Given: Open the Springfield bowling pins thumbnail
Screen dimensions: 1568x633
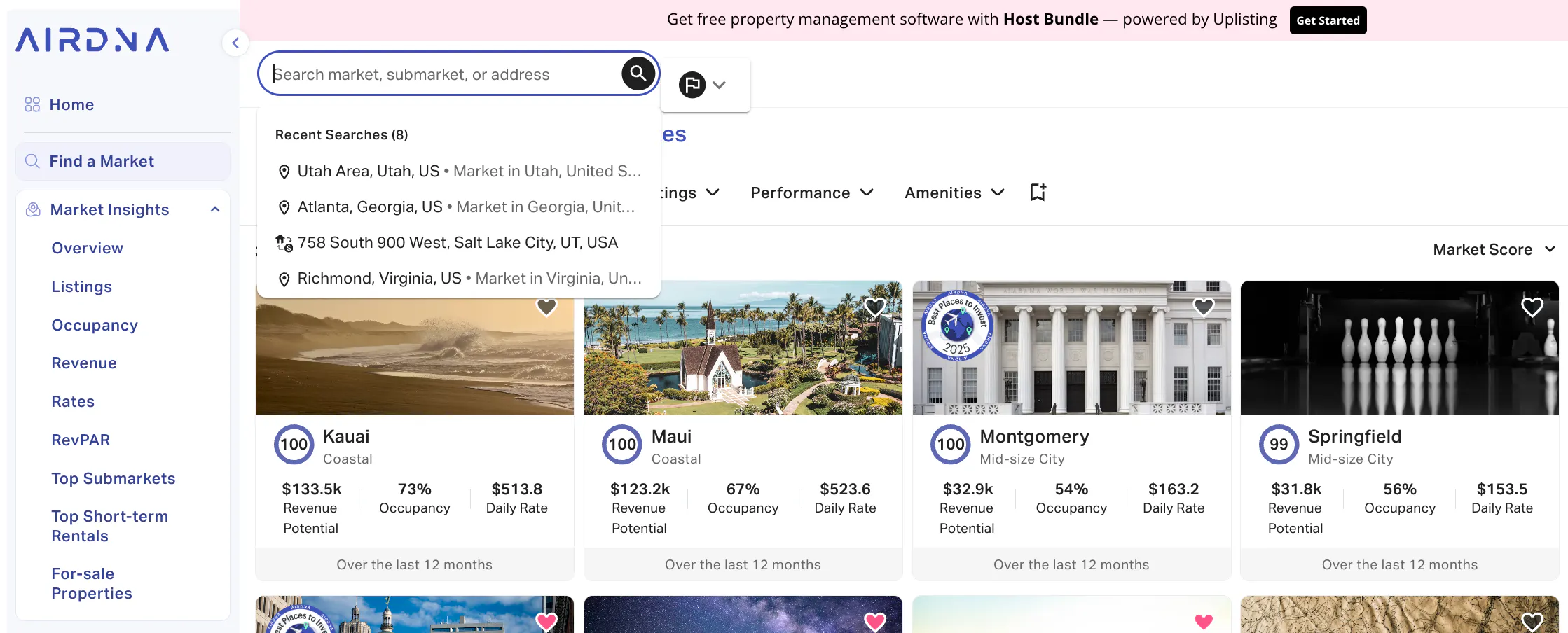Looking at the screenshot, I should point(1399,348).
